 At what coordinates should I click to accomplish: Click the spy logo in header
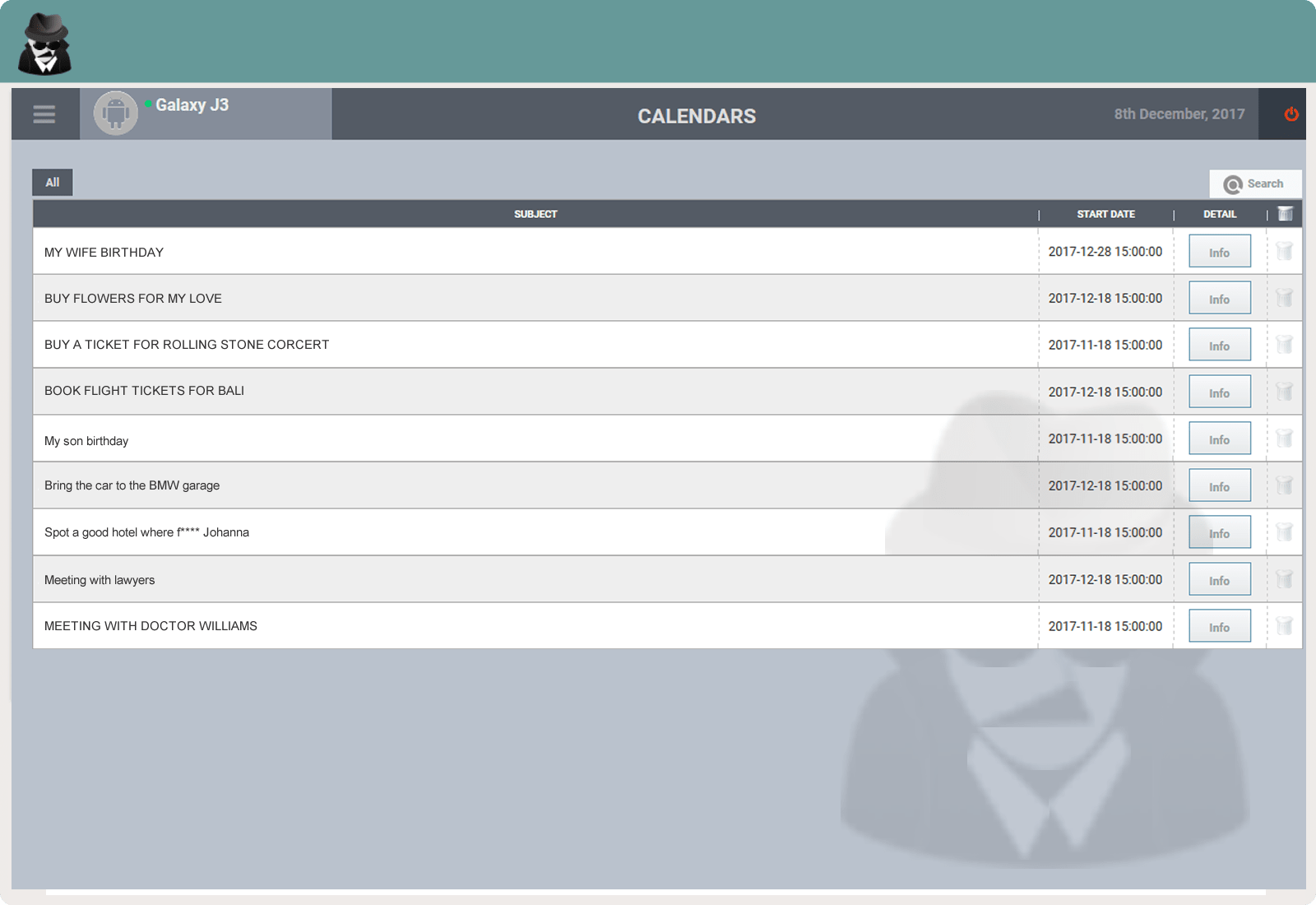click(x=45, y=44)
